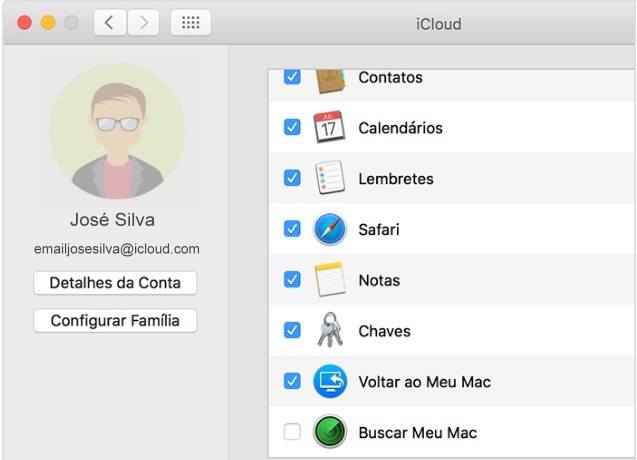Viewport: 637px width, 460px height.
Task: Go back with the left arrow button
Action: click(x=110, y=22)
